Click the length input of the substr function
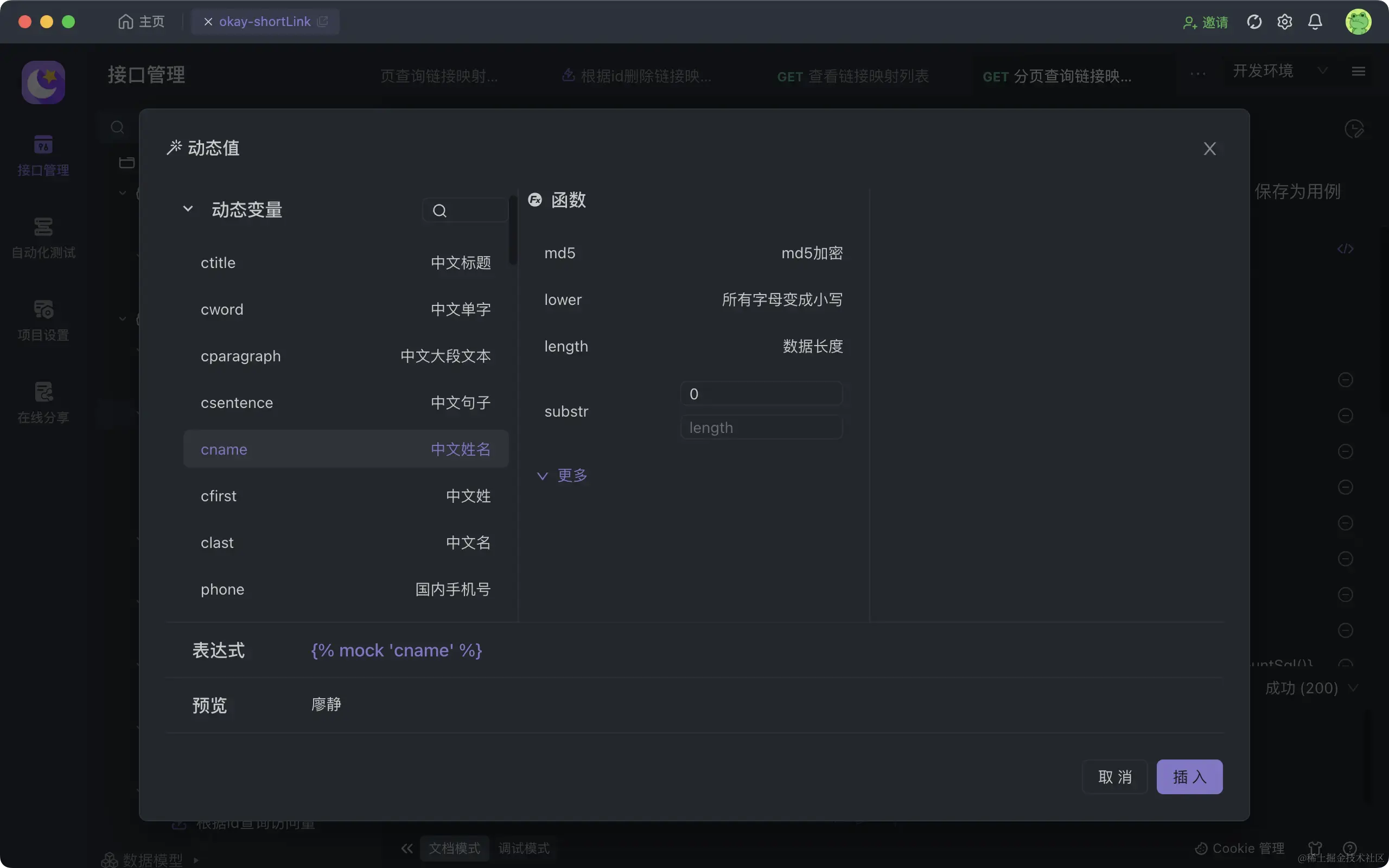 point(761,427)
